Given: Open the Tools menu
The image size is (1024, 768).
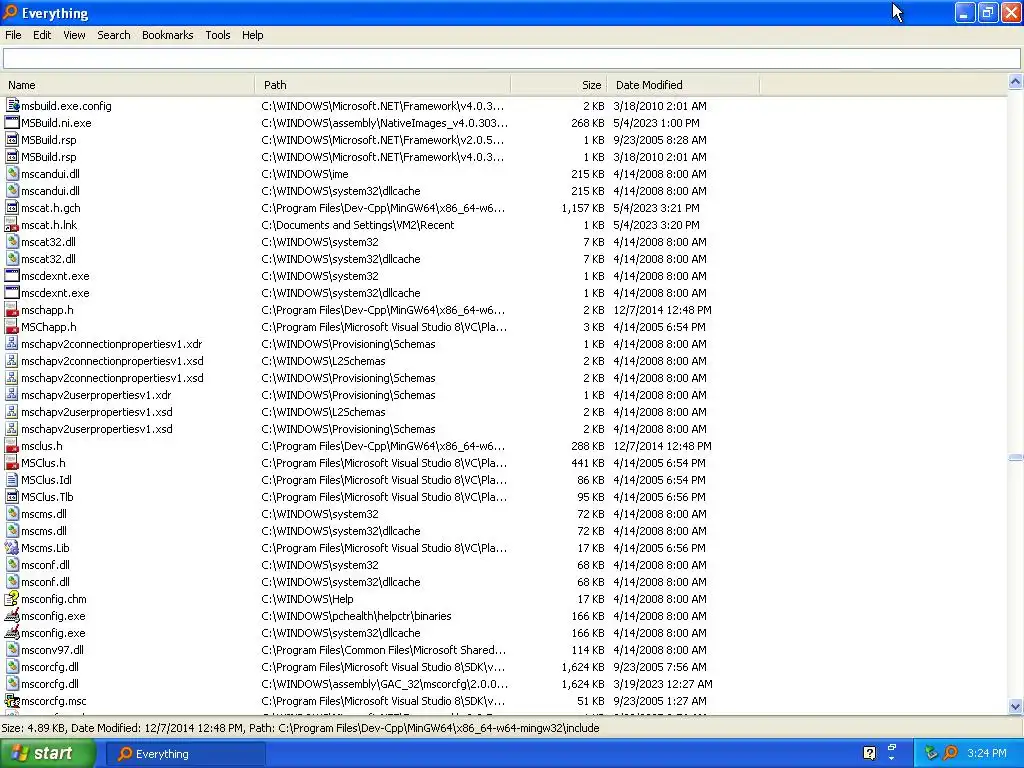Looking at the screenshot, I should point(217,35).
